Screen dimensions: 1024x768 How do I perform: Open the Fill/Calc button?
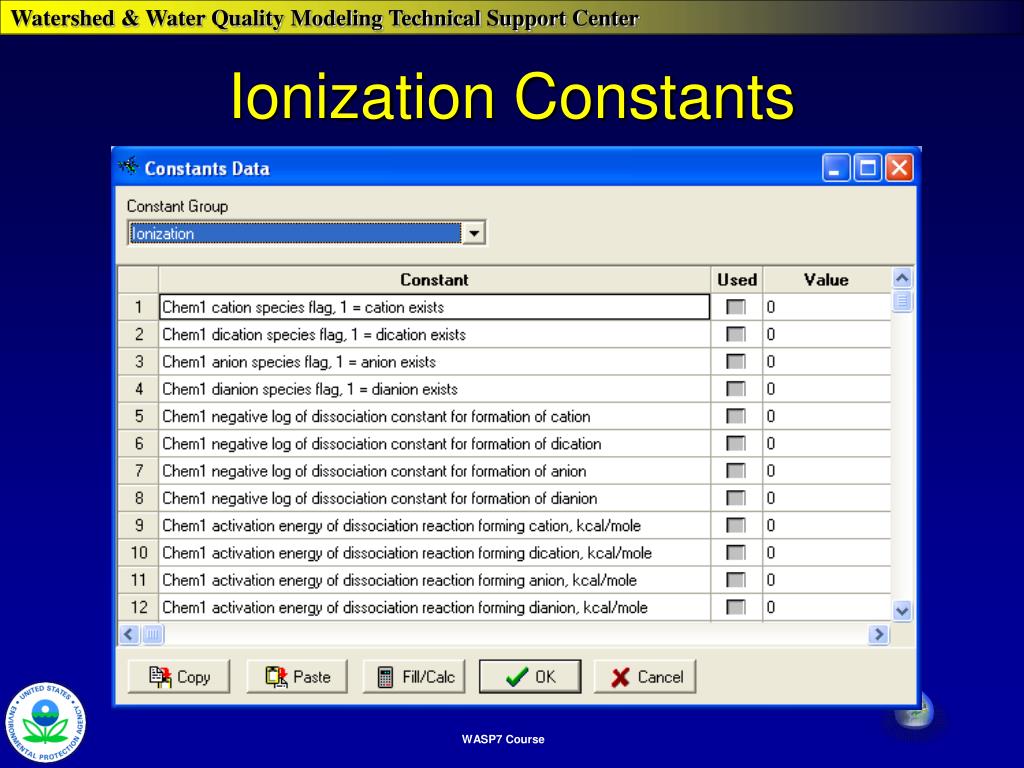click(x=415, y=677)
